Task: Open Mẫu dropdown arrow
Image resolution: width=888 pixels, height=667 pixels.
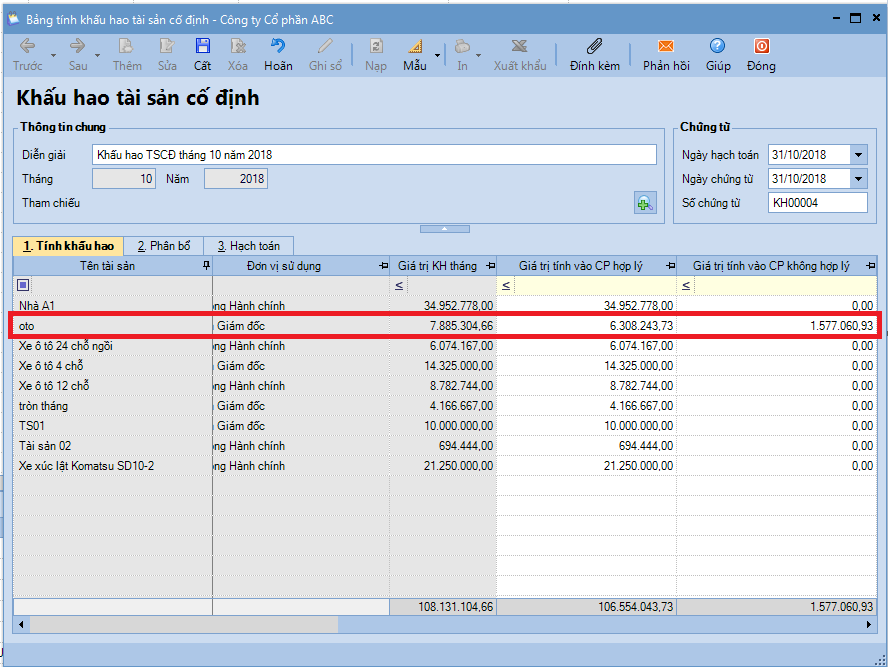Action: point(437,55)
